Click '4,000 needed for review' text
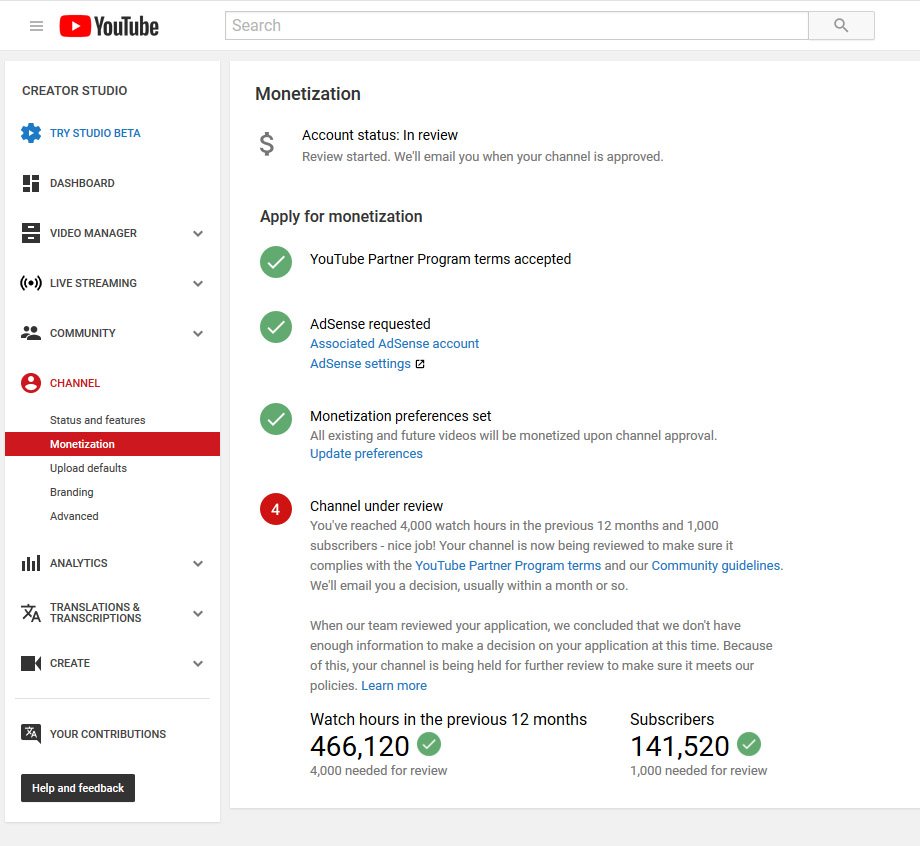This screenshot has height=846, width=920. [x=378, y=770]
